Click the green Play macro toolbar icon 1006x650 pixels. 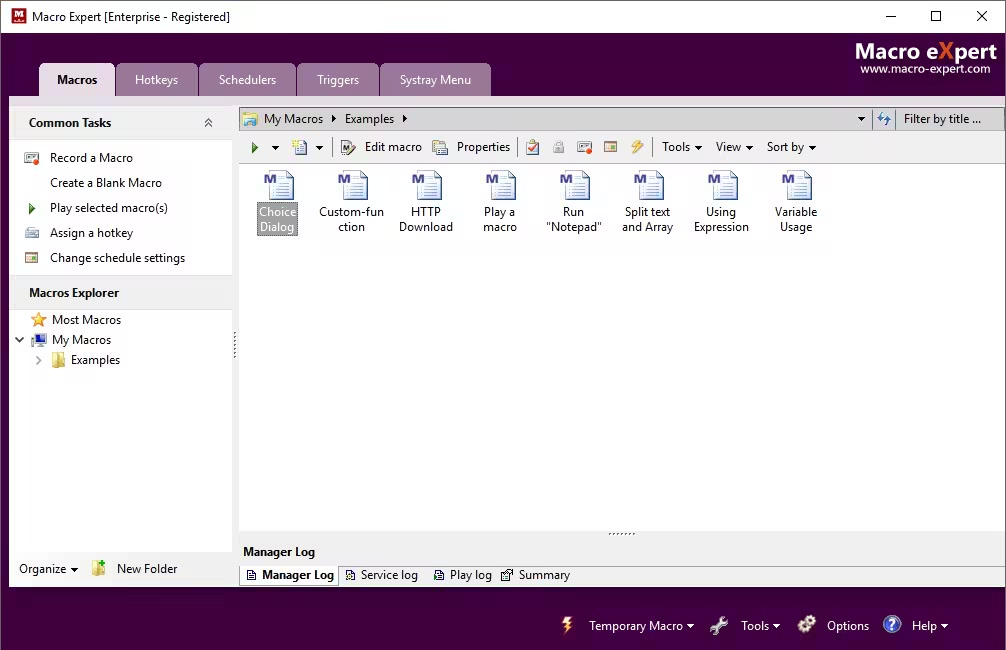click(x=255, y=147)
